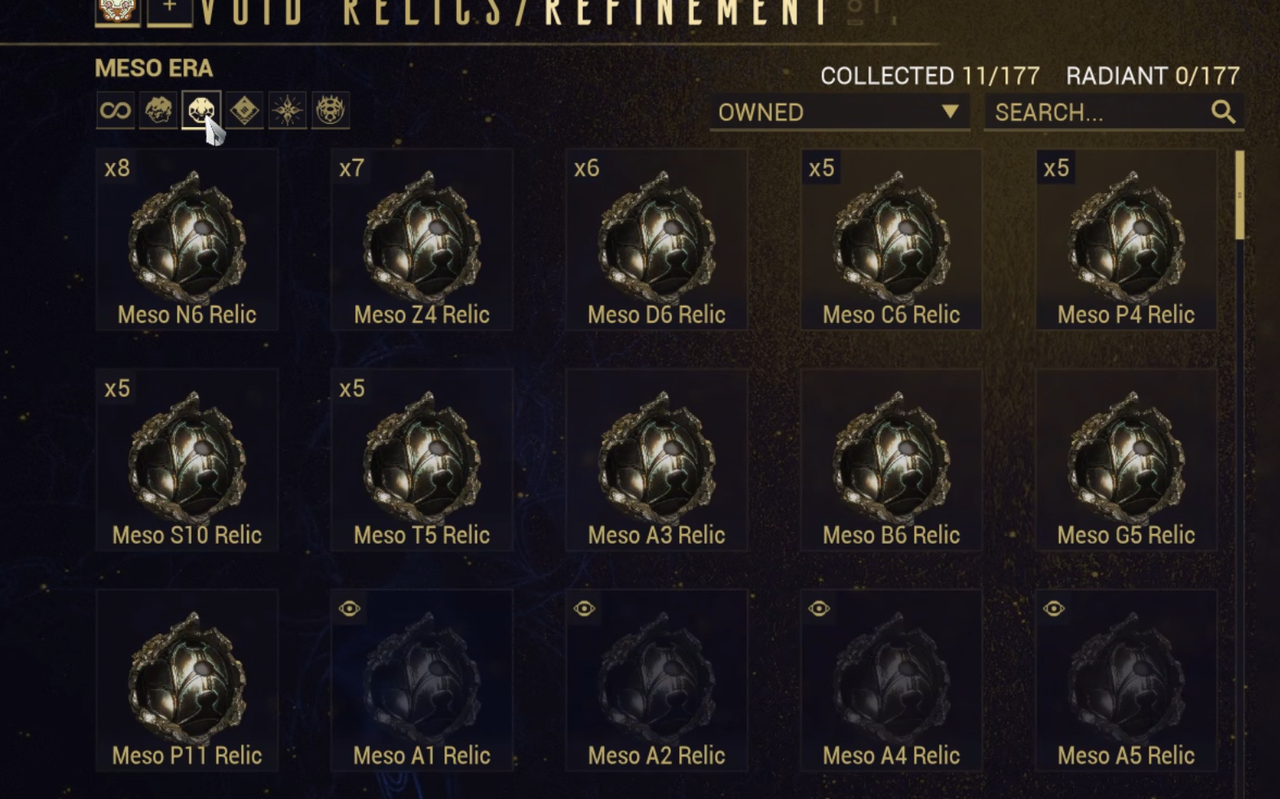Image resolution: width=1280 pixels, height=799 pixels.
Task: Select the Requiem era crown icon filter
Action: 330,111
